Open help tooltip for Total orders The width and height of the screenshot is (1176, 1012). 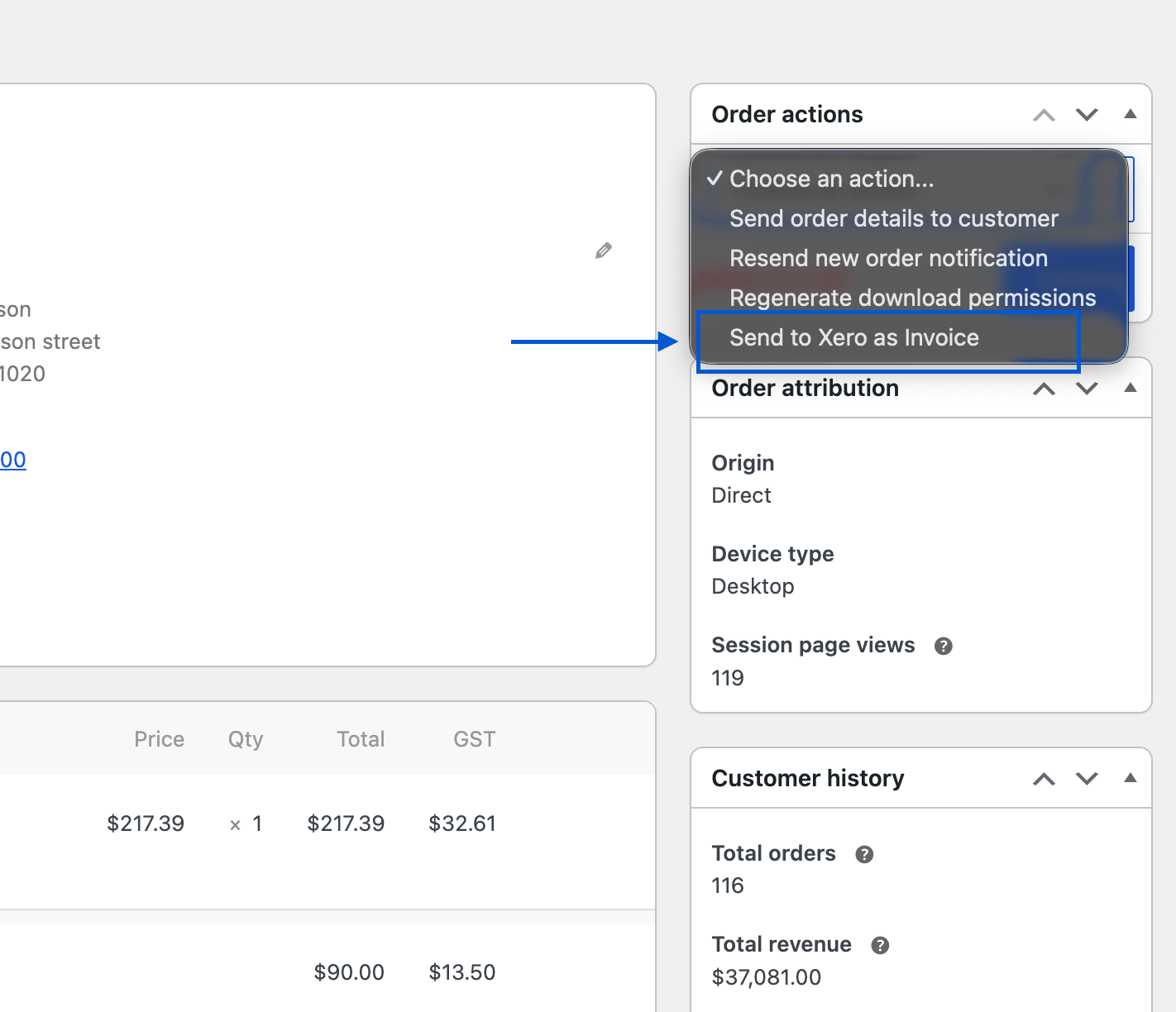pos(864,855)
